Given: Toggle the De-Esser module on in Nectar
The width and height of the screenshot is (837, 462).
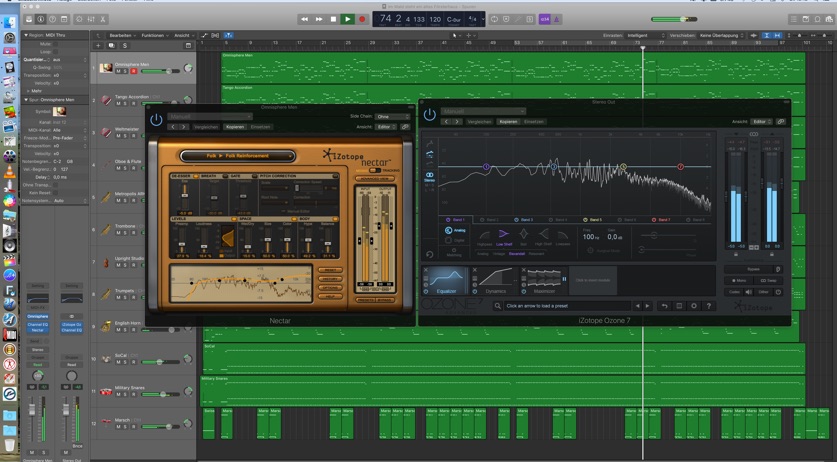Looking at the screenshot, I should 195,176.
